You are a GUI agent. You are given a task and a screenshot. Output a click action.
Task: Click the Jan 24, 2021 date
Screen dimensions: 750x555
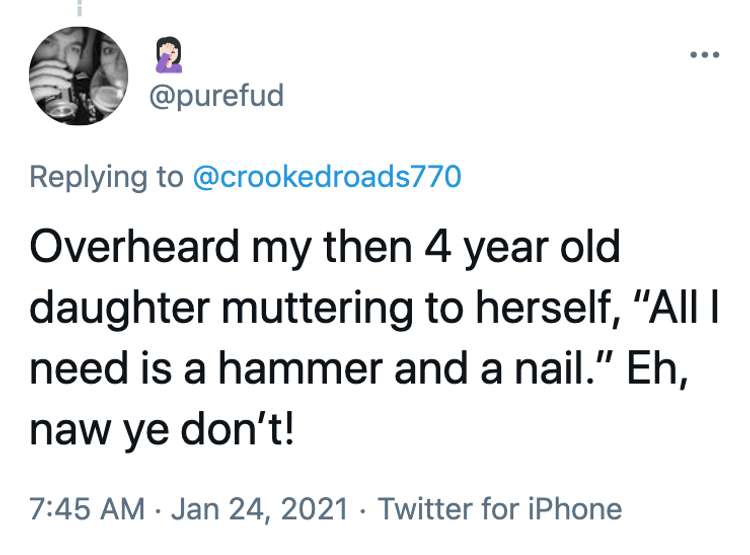pos(259,509)
